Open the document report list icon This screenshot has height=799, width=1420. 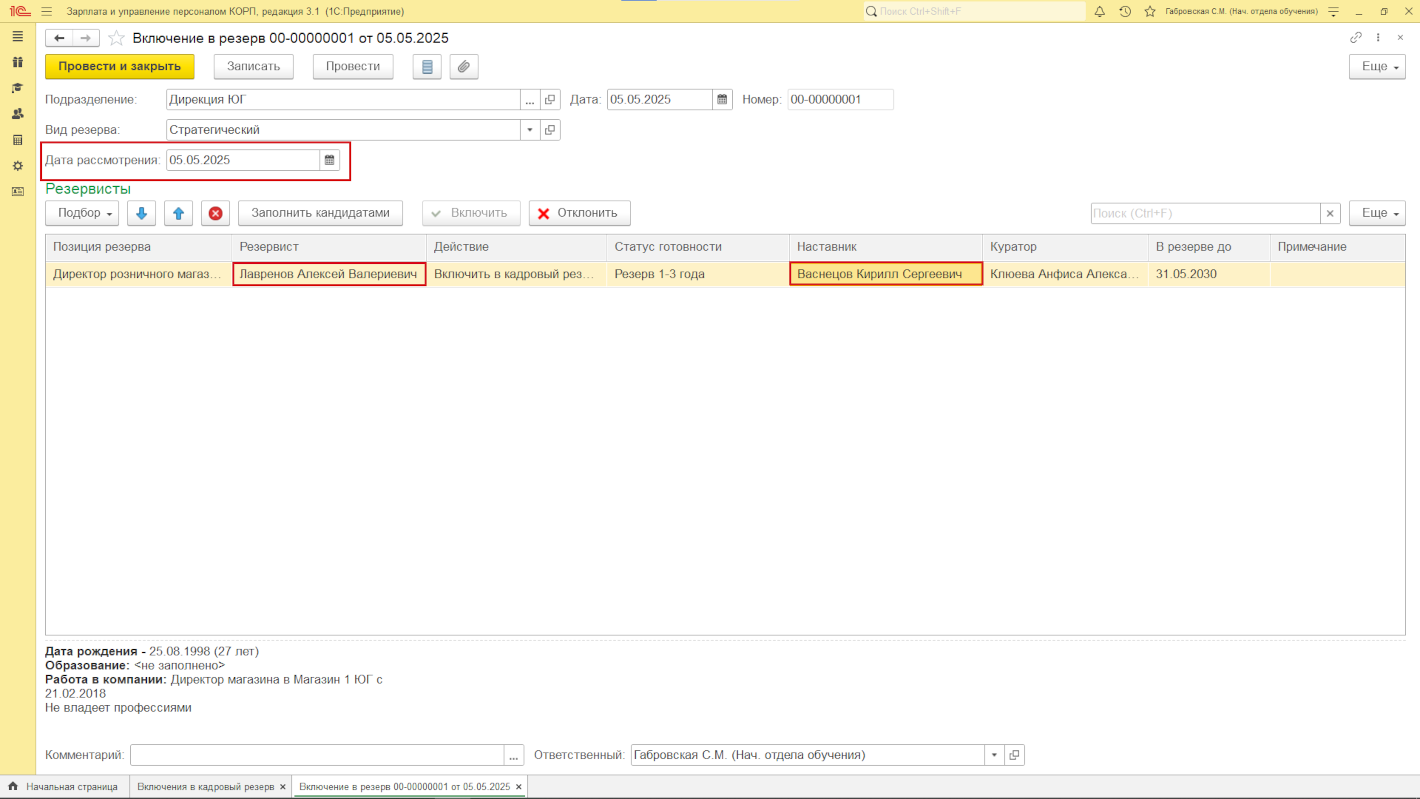click(427, 67)
